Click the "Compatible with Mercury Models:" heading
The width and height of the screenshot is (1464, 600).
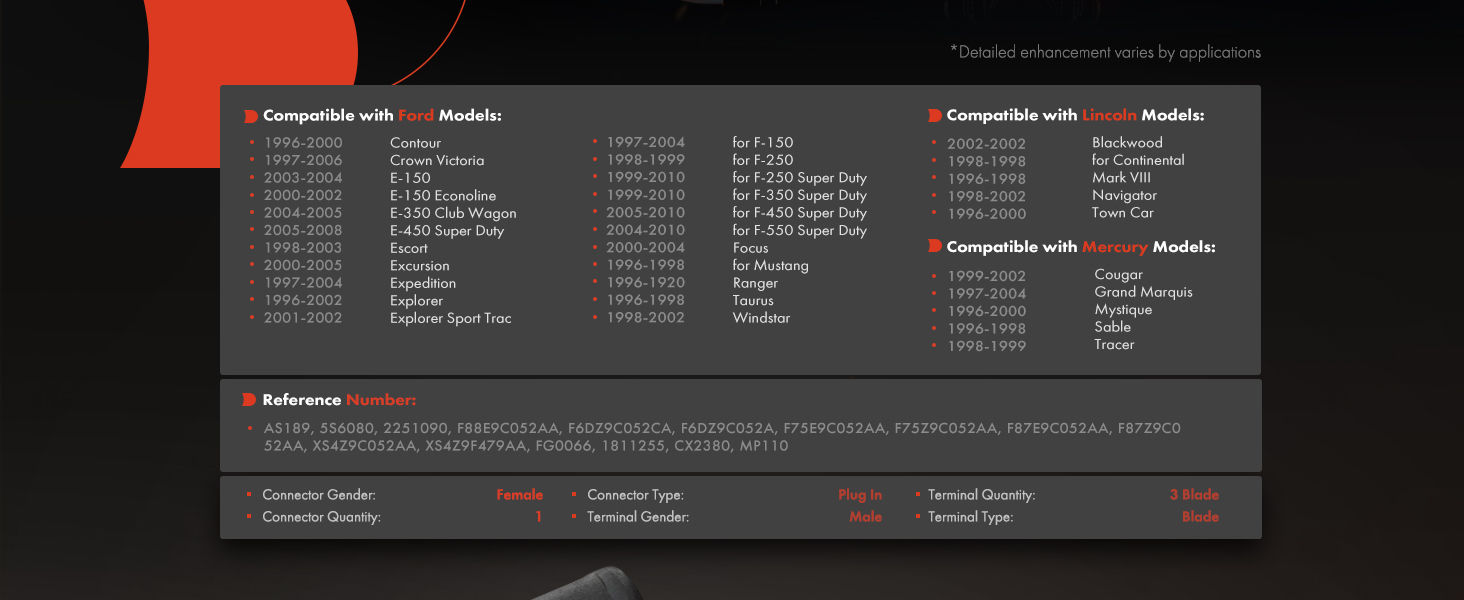click(x=1081, y=247)
